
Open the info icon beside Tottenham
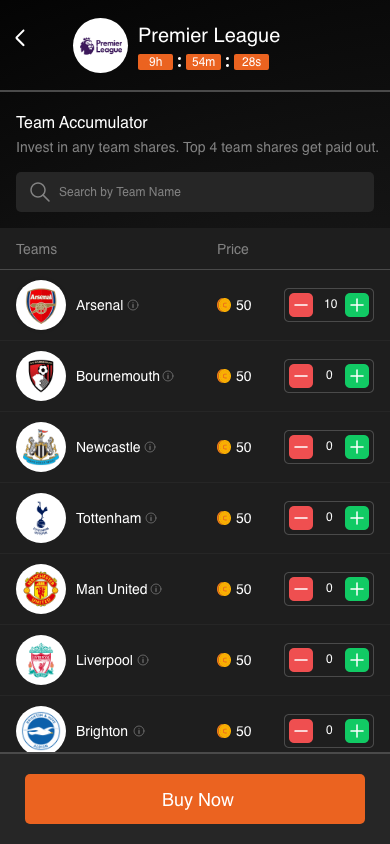click(x=151, y=518)
